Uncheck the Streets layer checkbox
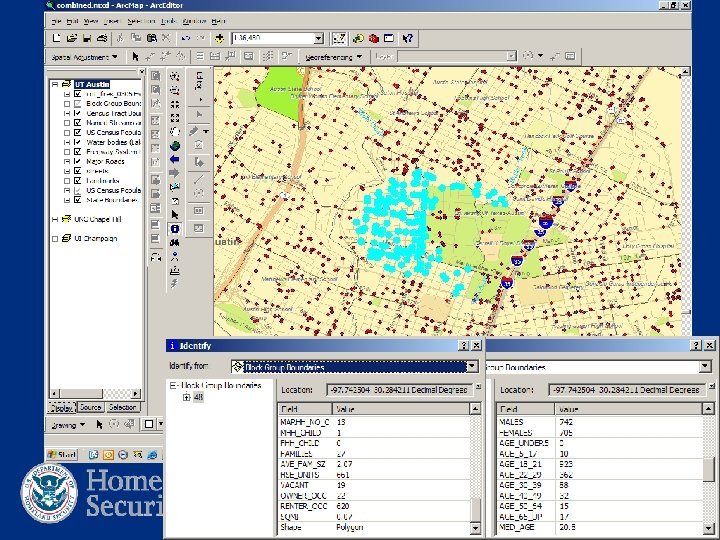Screen dimensions: 720x540 (77, 171)
